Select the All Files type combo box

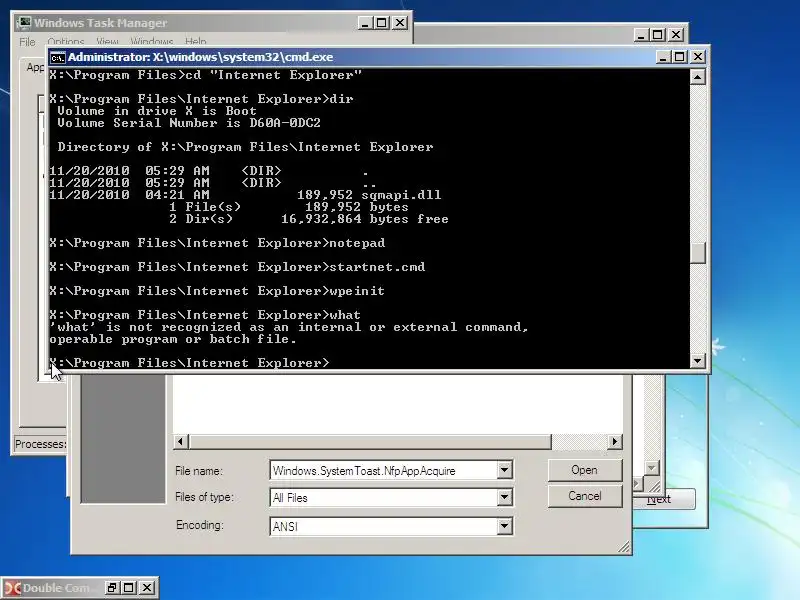point(391,497)
